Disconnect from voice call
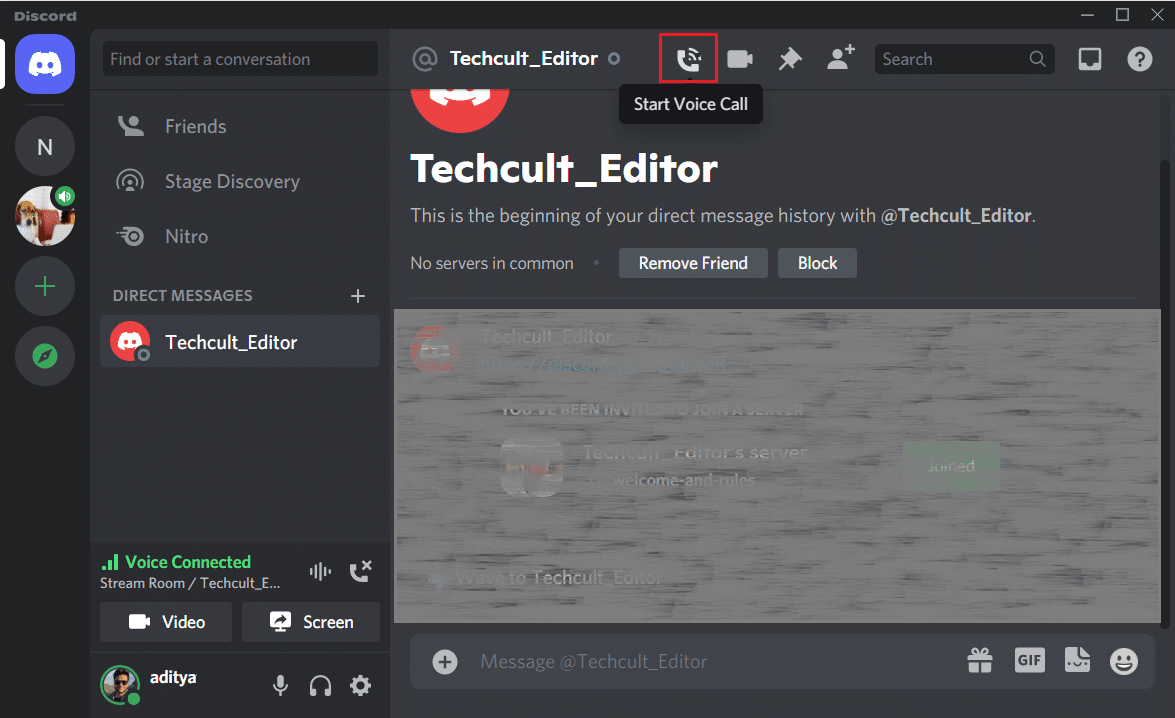 point(360,571)
